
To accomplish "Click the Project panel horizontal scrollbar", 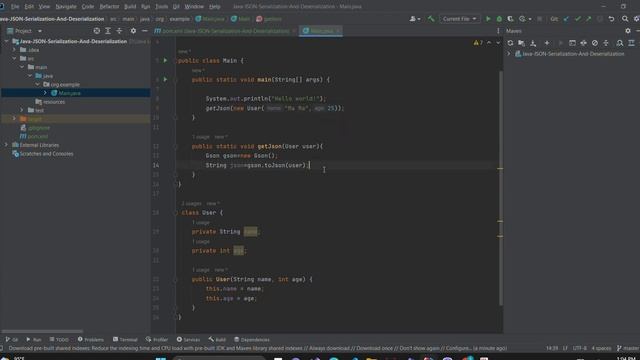I will [42, 331].
